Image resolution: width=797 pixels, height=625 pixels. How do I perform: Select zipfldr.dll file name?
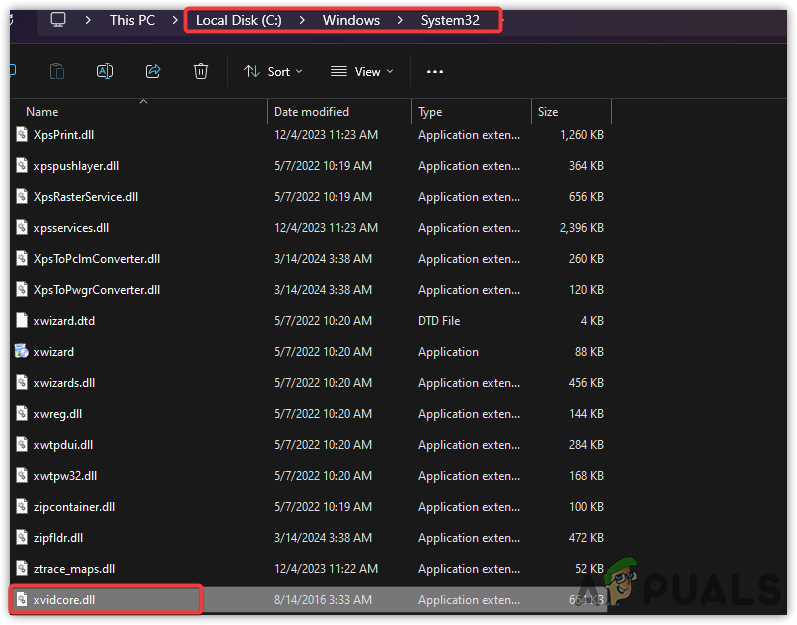(58, 538)
